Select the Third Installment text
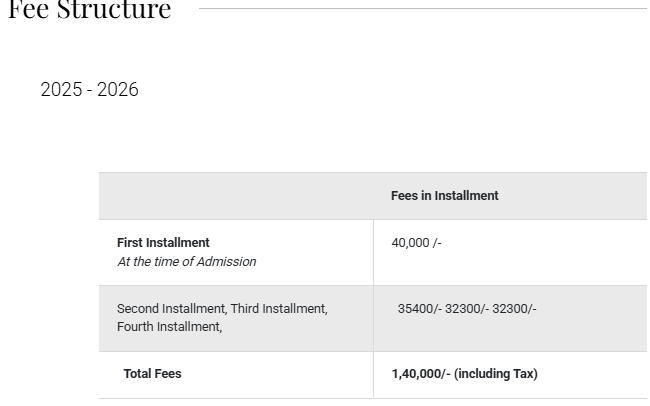 tap(279, 309)
